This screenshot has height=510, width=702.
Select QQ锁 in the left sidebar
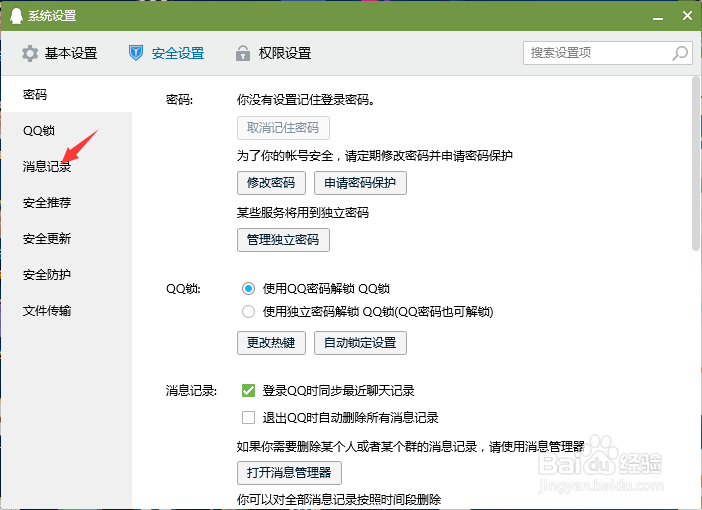click(x=67, y=130)
